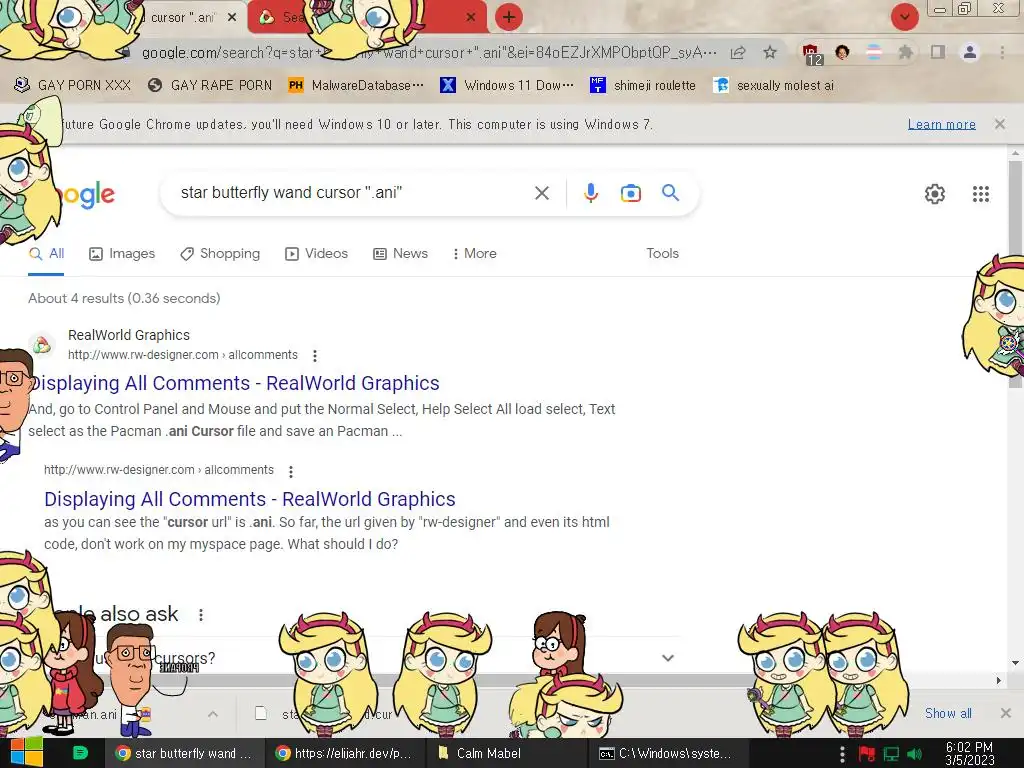Screen dimensions: 1024x768
Task: Click the red flag Action Center icon
Action: (x=867, y=754)
